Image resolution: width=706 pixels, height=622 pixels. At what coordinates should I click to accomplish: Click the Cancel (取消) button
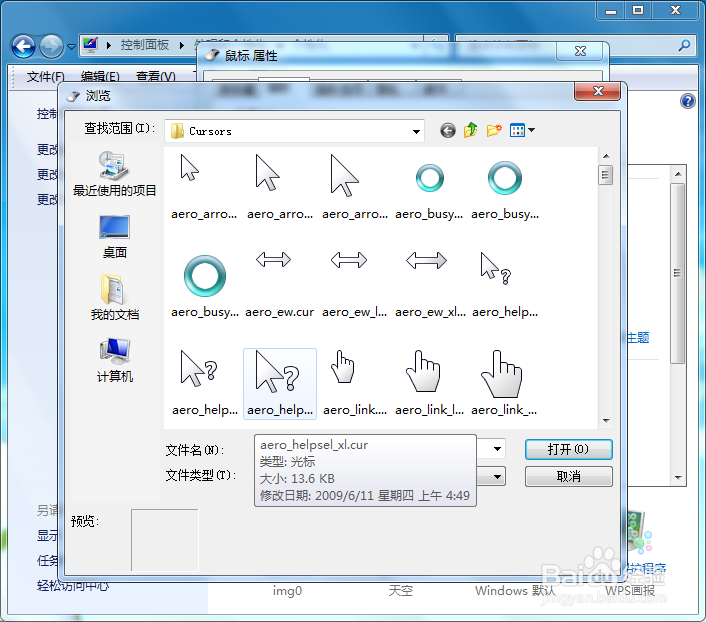(x=568, y=477)
